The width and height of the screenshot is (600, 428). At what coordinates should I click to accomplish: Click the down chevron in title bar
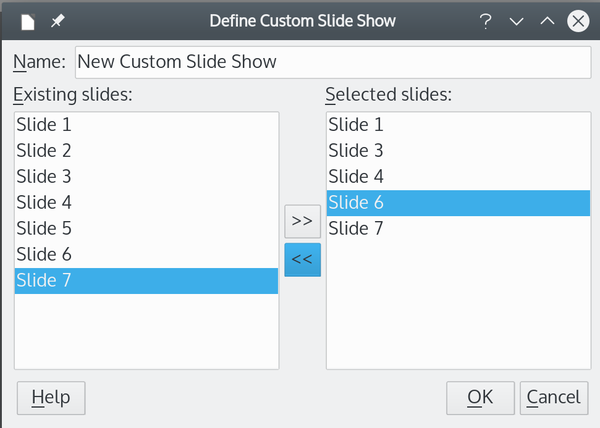[x=516, y=21]
